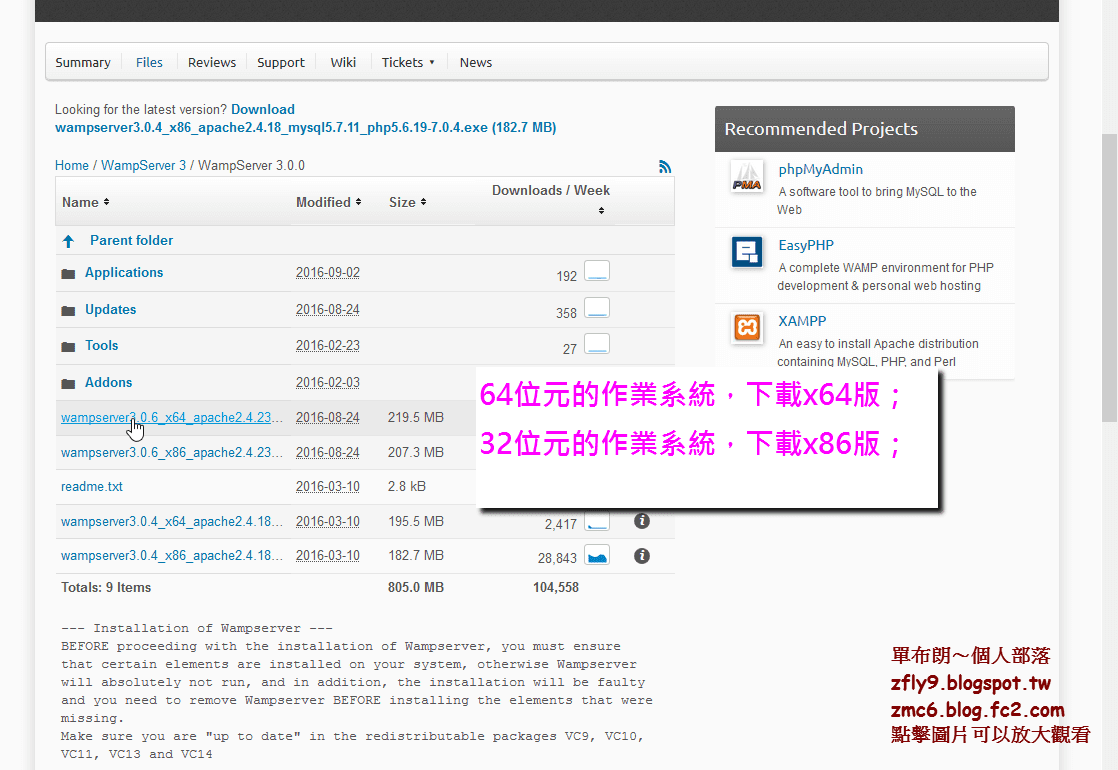Click the Recommended Projects heading
Screen dimensions: 1118x770
[x=821, y=129]
